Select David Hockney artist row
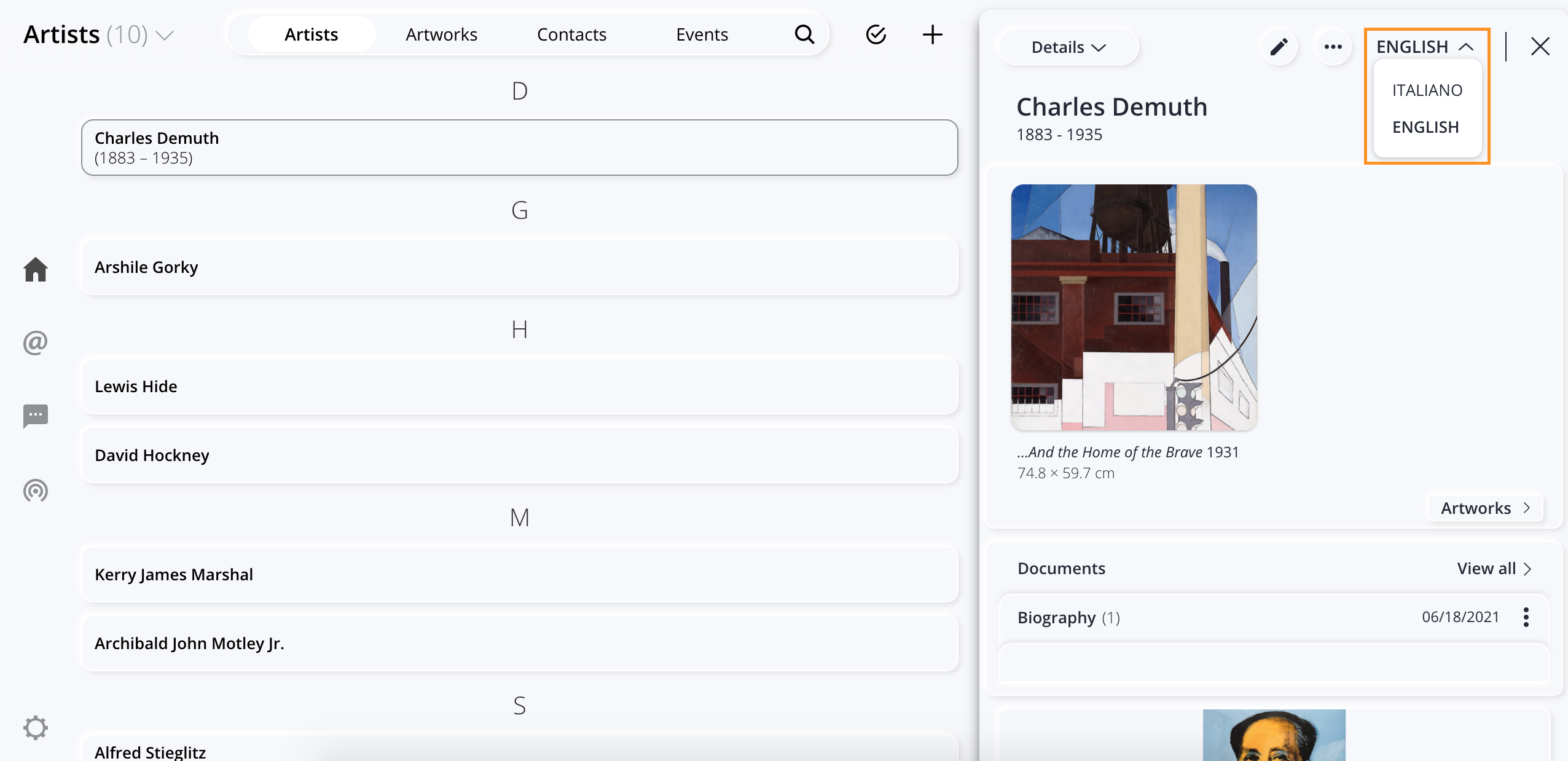This screenshot has width=1568, height=761. (520, 455)
